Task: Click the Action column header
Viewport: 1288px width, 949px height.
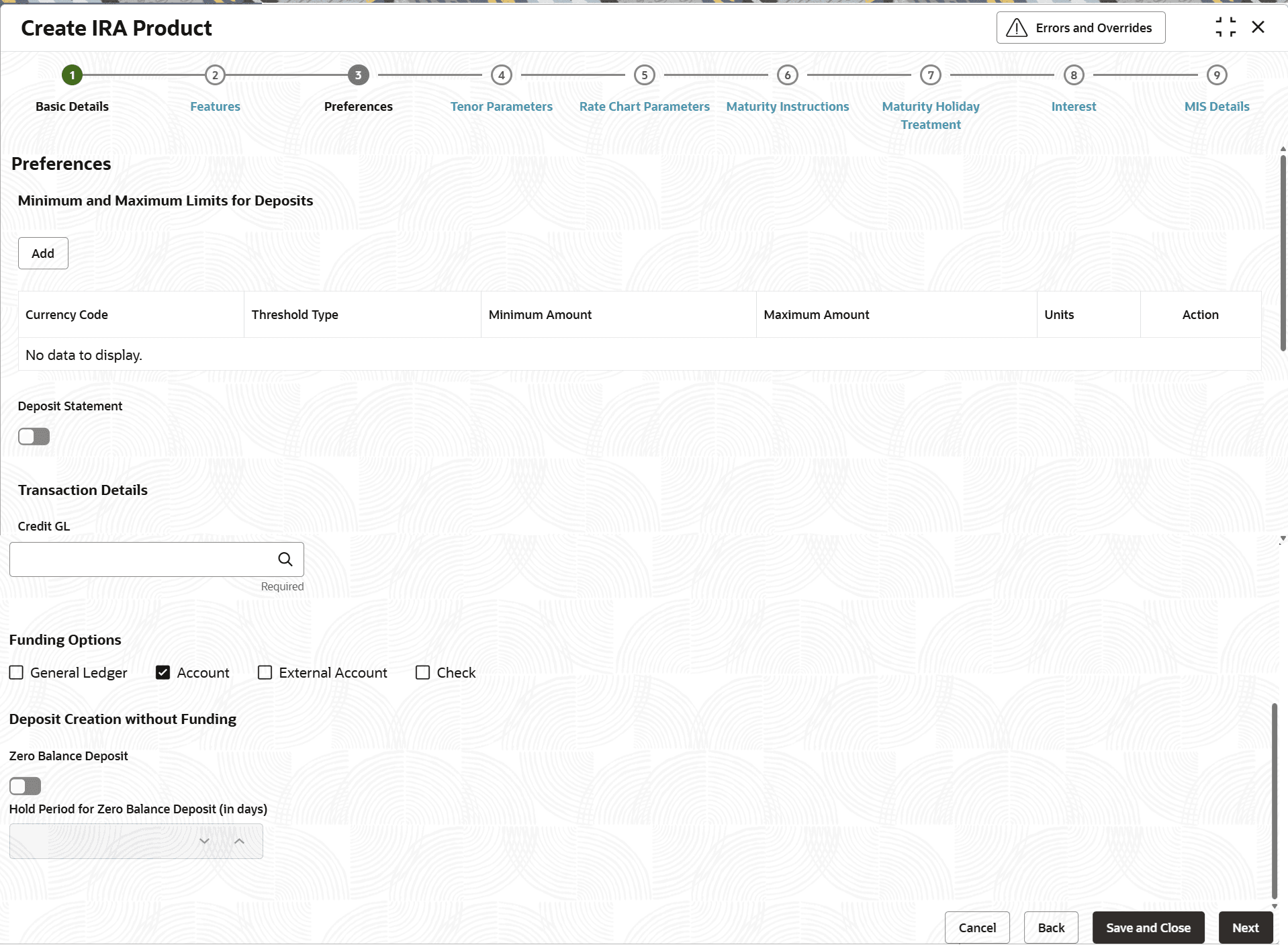Action: tap(1200, 314)
